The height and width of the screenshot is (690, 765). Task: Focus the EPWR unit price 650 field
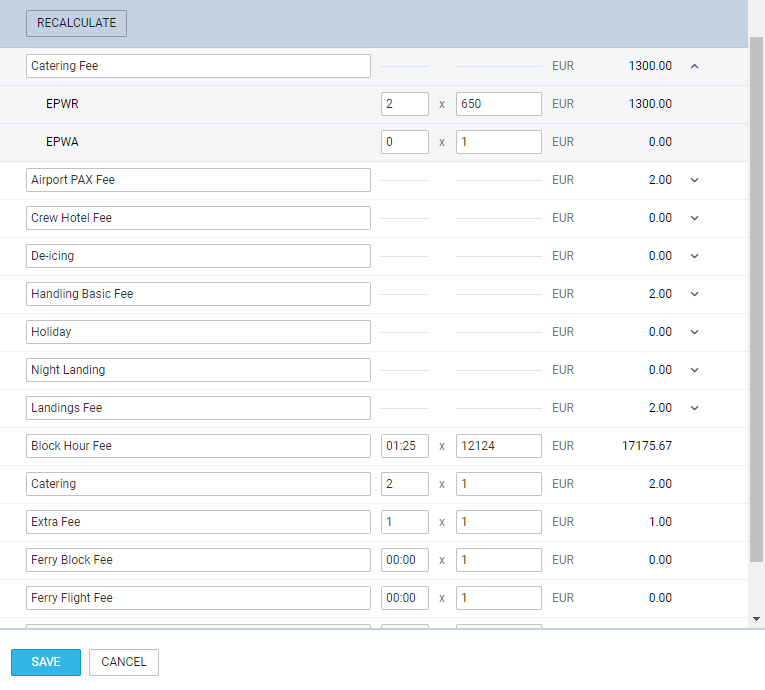coord(499,104)
